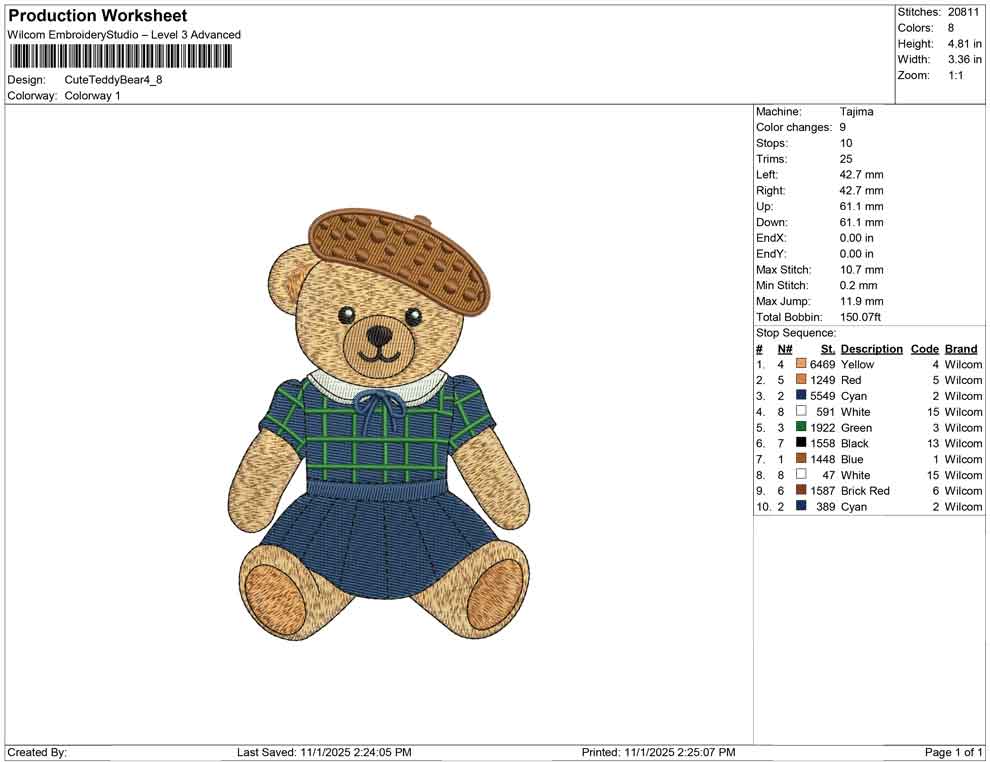Select the 5549 Cyan thread swatch

pyautogui.click(x=800, y=396)
